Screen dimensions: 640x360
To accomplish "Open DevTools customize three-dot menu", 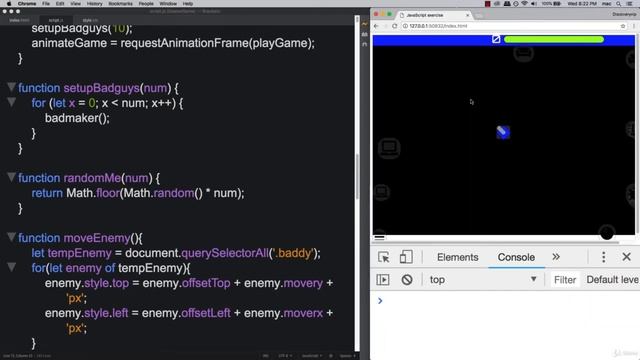I will click(604, 257).
